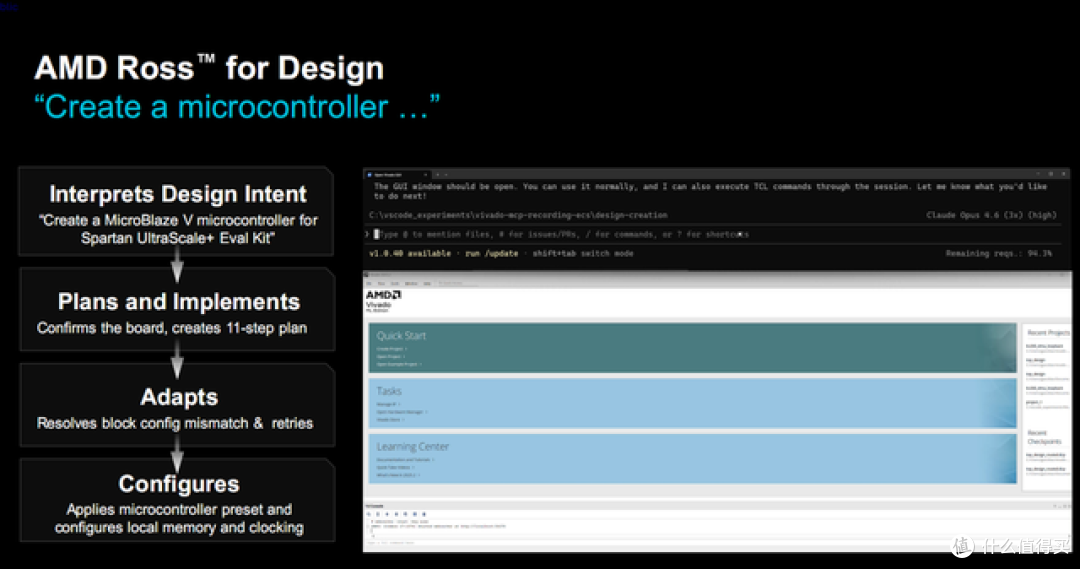
Task: Open the Tools menu in Vivado
Action: [x=395, y=284]
